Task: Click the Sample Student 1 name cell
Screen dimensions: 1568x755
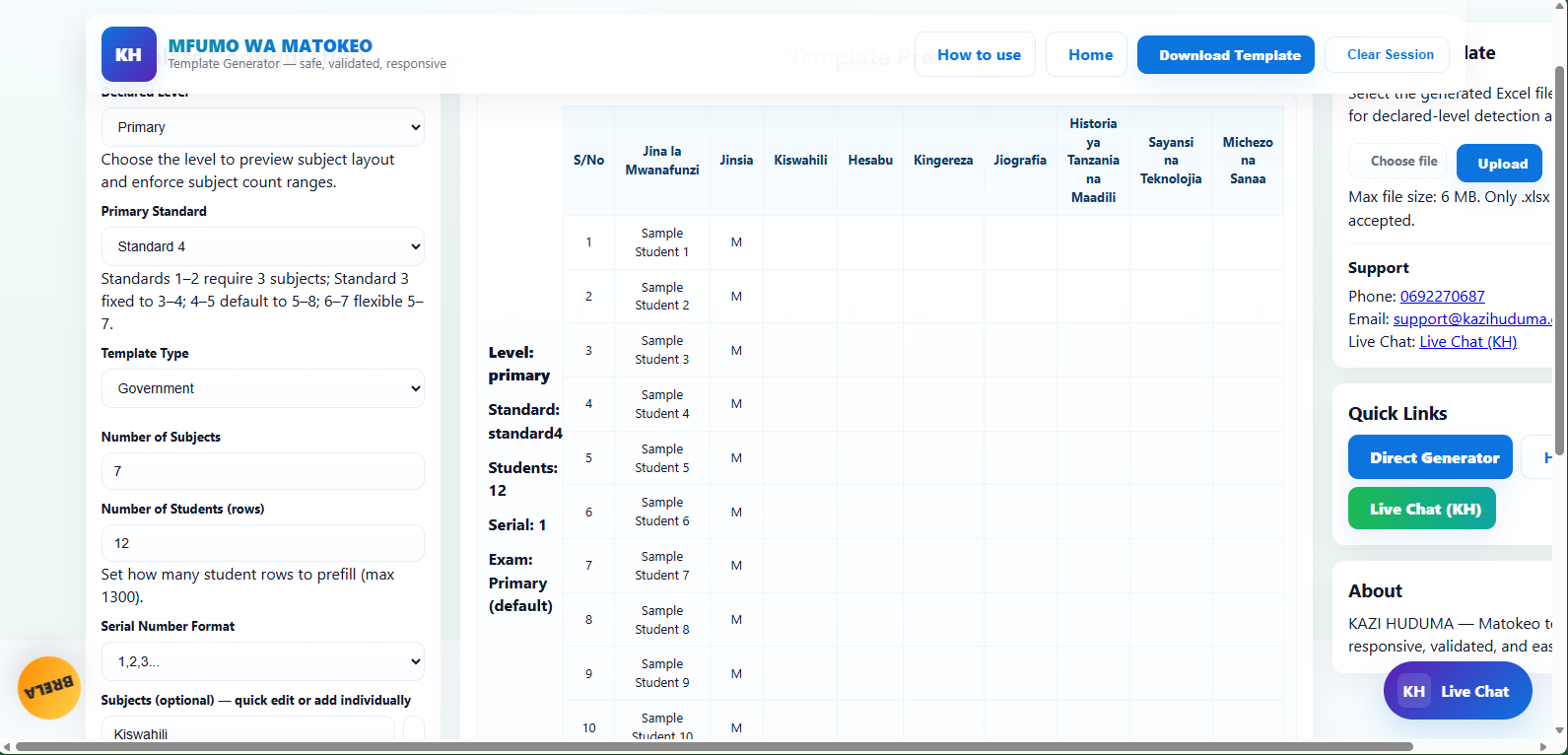Action: pos(662,242)
